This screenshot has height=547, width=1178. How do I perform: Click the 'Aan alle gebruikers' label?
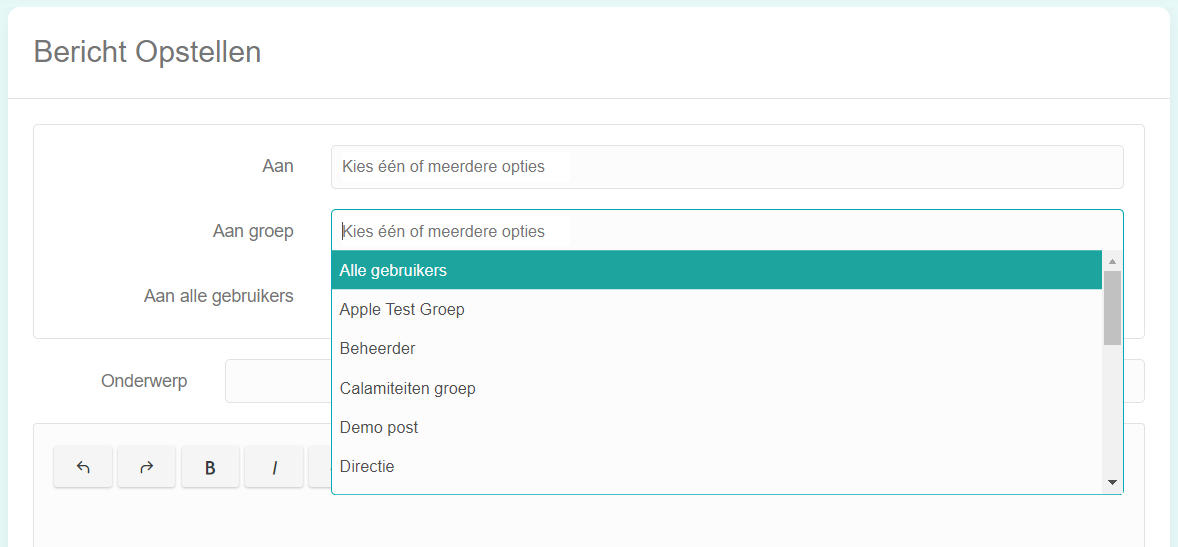pyautogui.click(x=219, y=296)
